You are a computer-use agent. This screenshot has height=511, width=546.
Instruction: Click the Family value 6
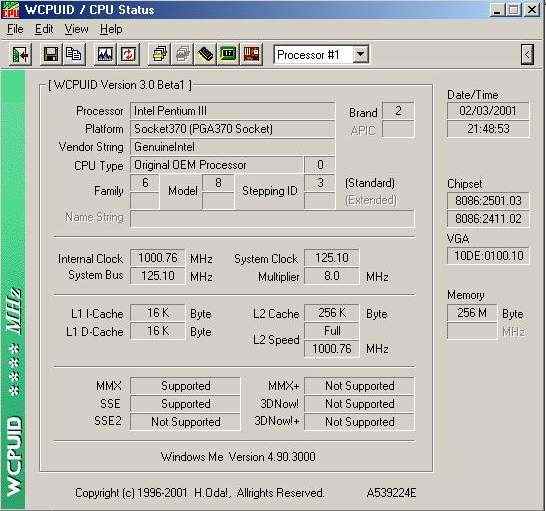click(145, 183)
